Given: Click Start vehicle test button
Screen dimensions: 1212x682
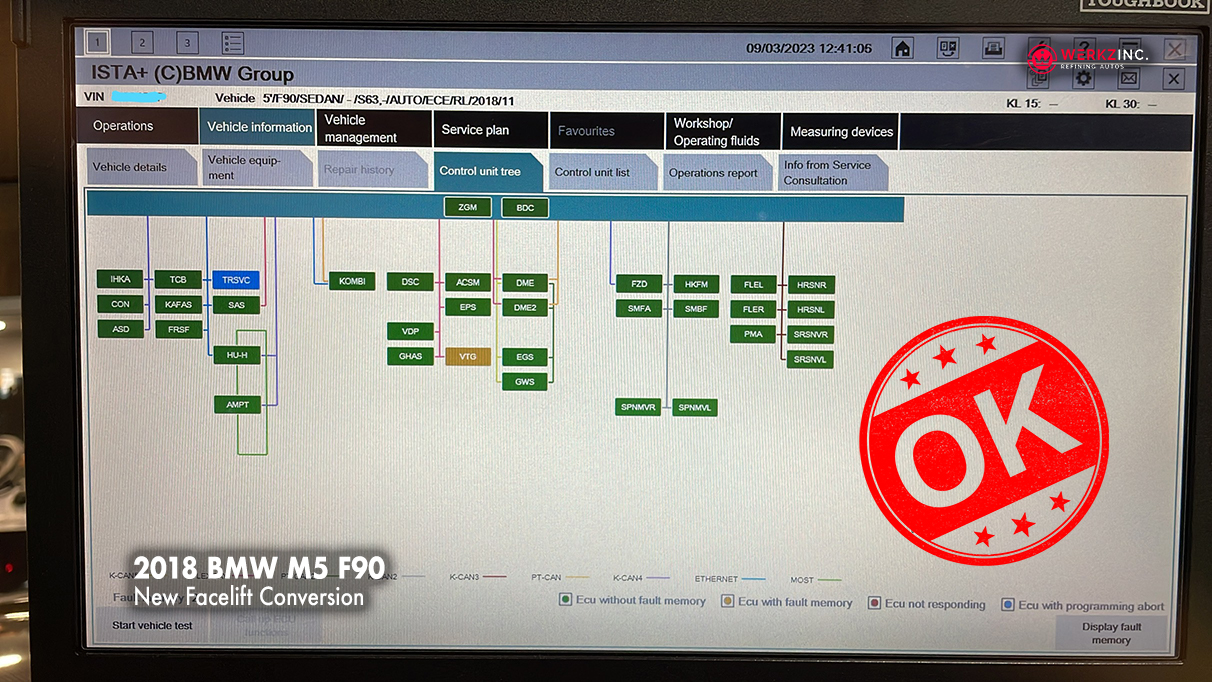Looking at the screenshot, I should 152,626.
